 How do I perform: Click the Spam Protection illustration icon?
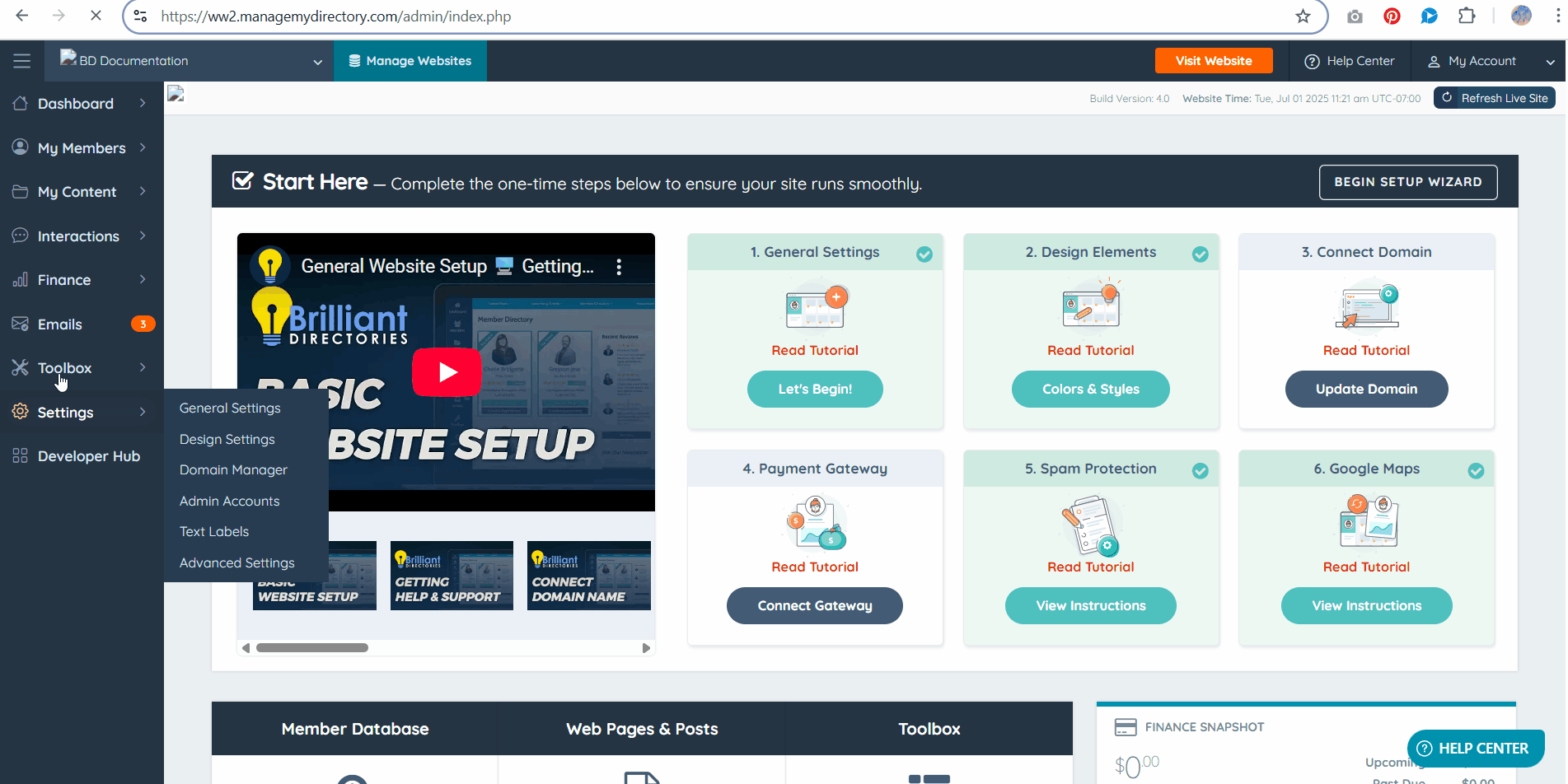coord(1091,524)
